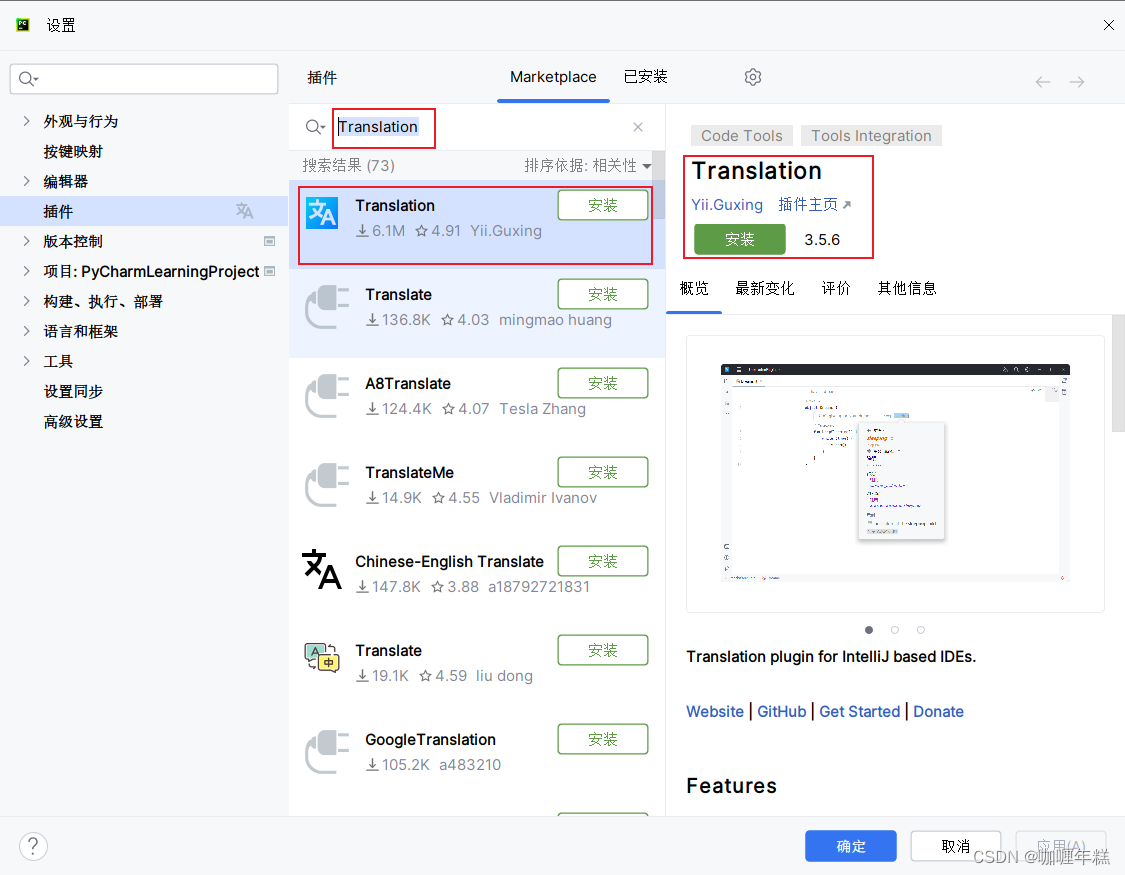Open the 其他信息 tab
The image size is (1125, 875).
coord(908,288)
